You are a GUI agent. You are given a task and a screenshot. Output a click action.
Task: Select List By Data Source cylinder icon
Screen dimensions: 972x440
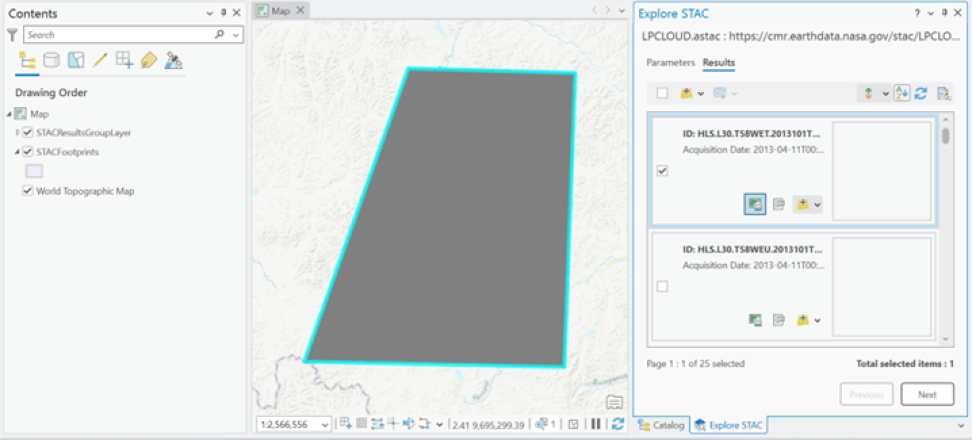(x=51, y=60)
